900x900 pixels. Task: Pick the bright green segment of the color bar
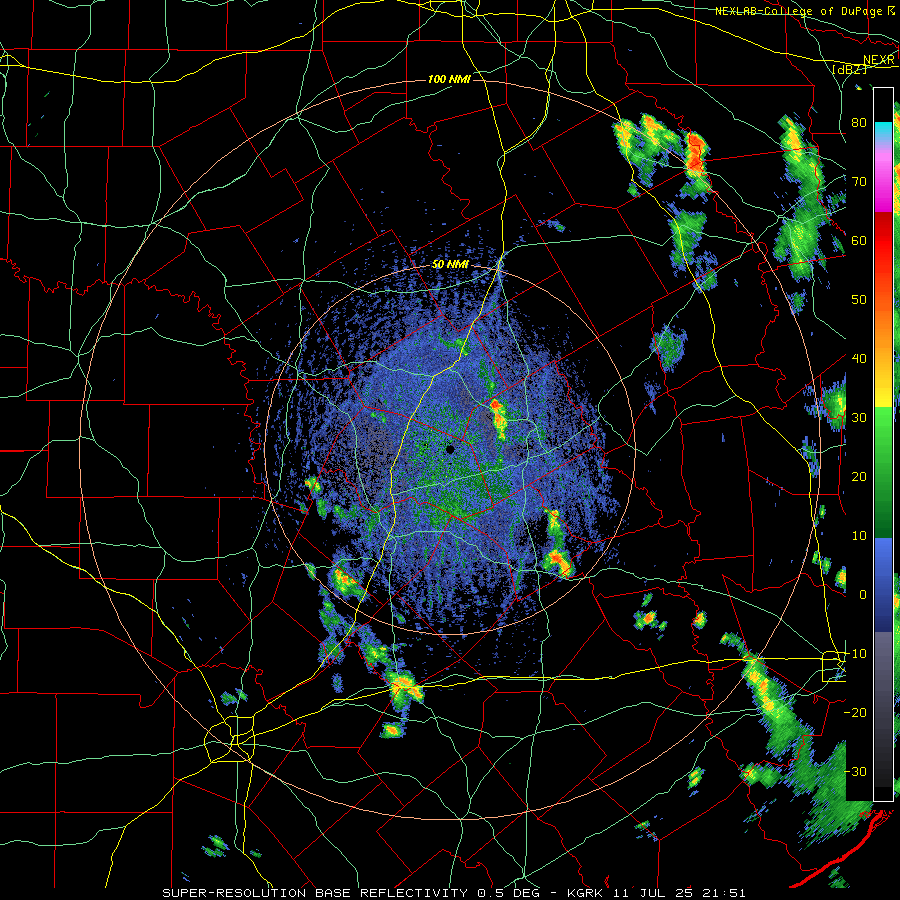tap(883, 436)
